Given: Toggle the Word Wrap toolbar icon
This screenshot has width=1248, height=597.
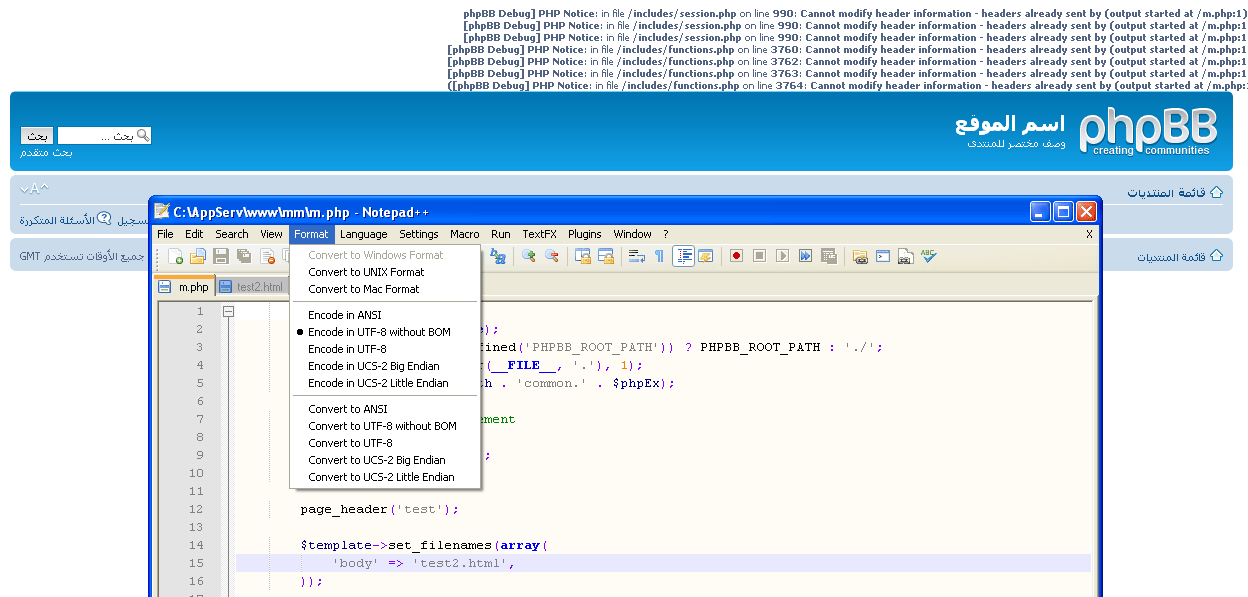Looking at the screenshot, I should [637, 257].
